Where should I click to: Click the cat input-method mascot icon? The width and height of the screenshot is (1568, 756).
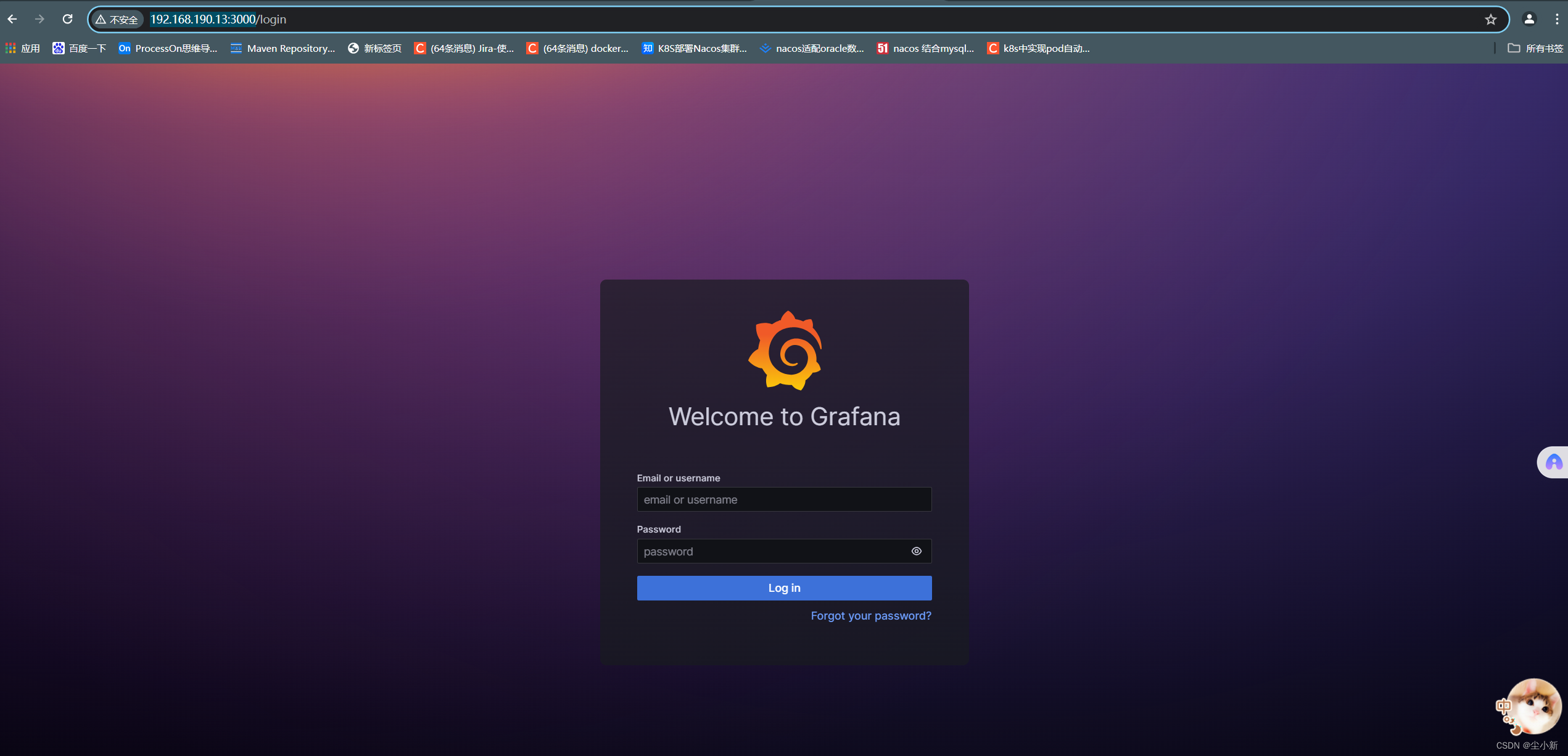click(1530, 708)
